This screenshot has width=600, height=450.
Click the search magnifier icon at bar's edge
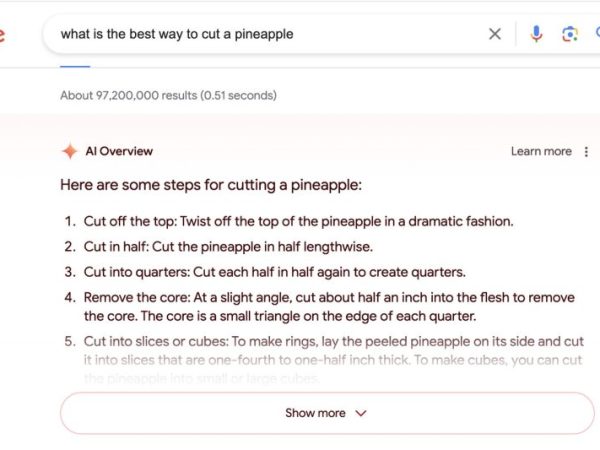(598, 34)
